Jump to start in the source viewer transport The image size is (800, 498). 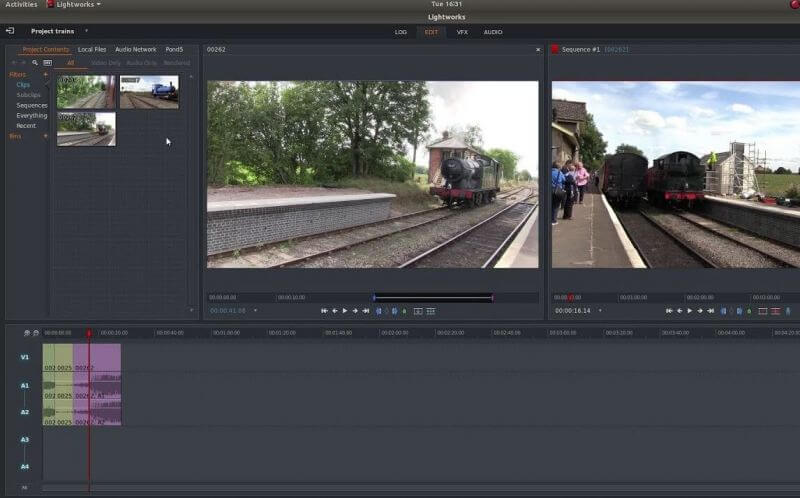pyautogui.click(x=324, y=311)
